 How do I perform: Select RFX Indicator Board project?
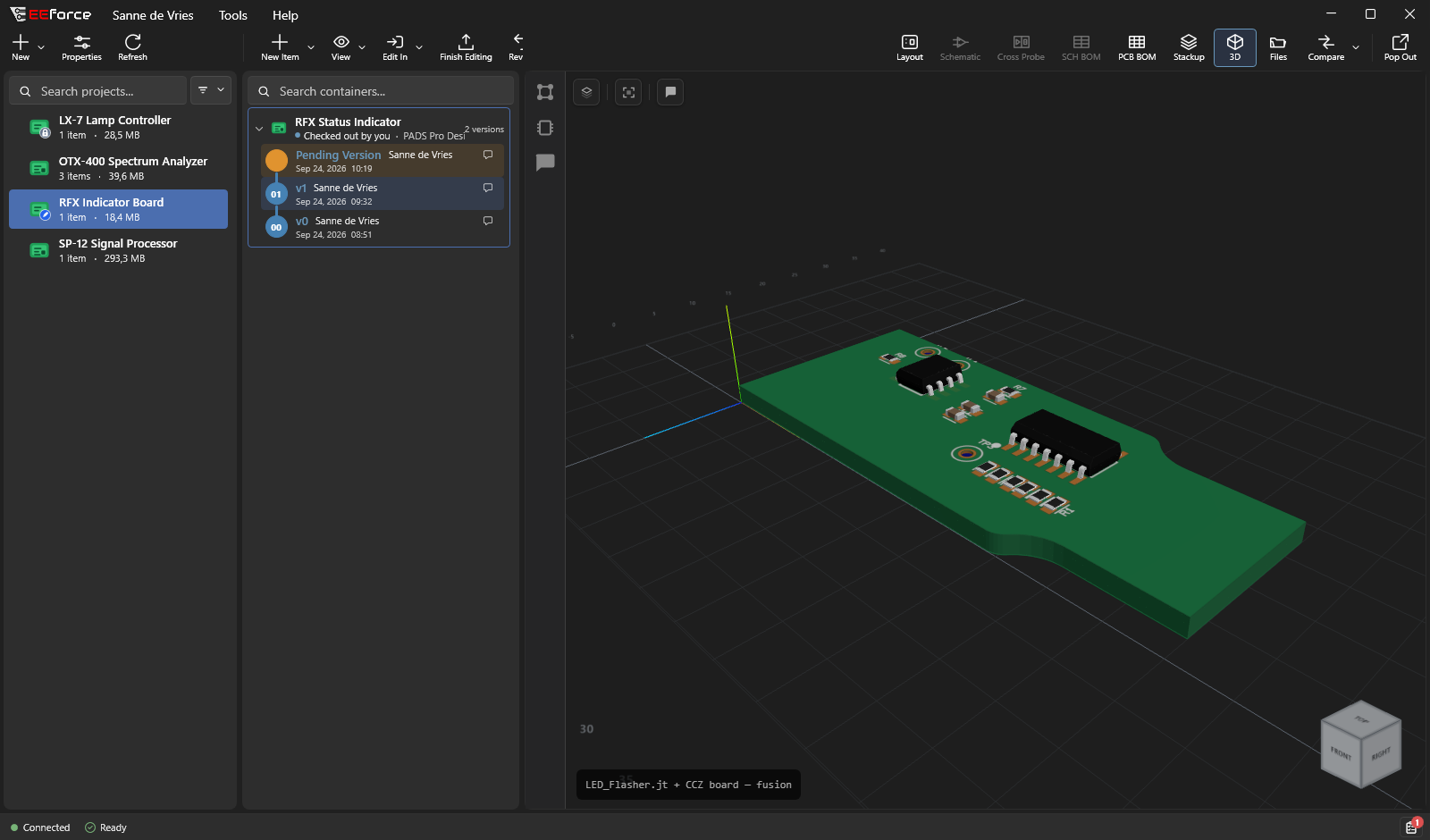point(118,209)
